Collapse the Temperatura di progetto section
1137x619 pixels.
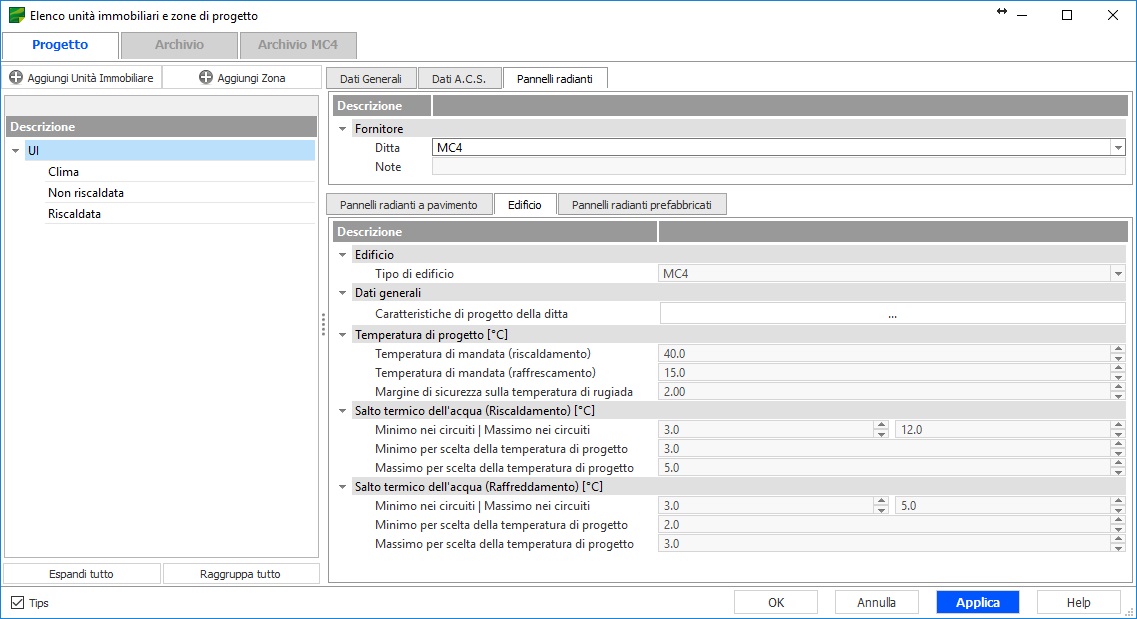[x=342, y=335]
